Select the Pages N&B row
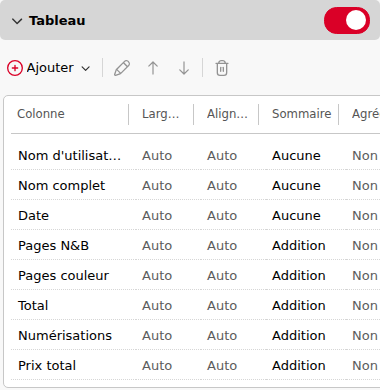The width and height of the screenshot is (380, 390). click(195, 245)
